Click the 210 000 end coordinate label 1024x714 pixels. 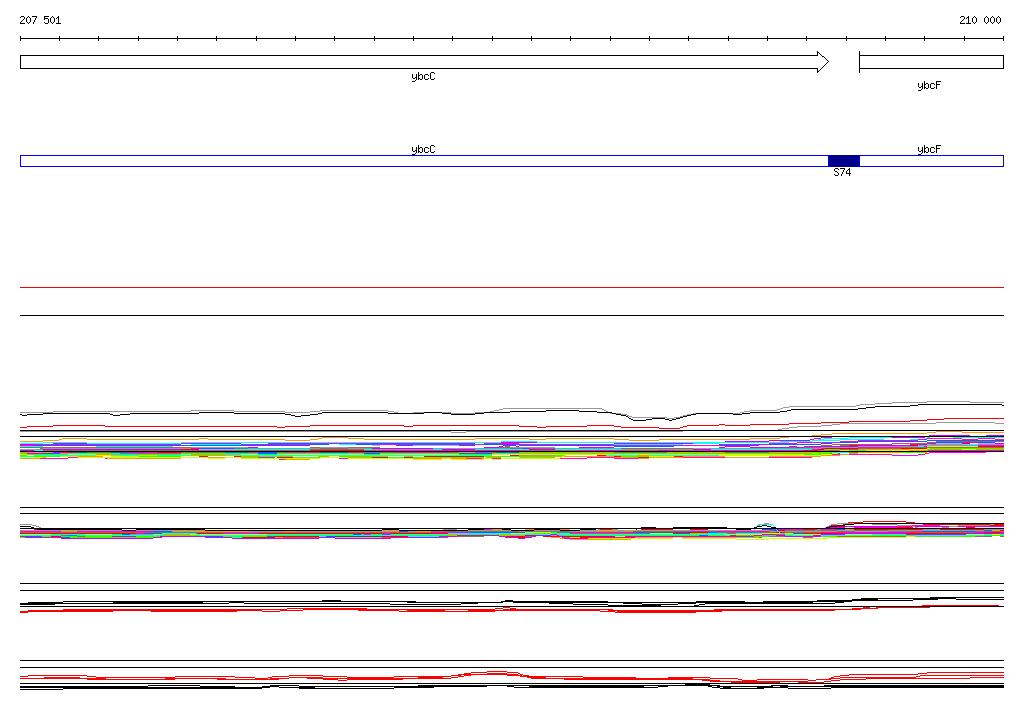(x=980, y=20)
